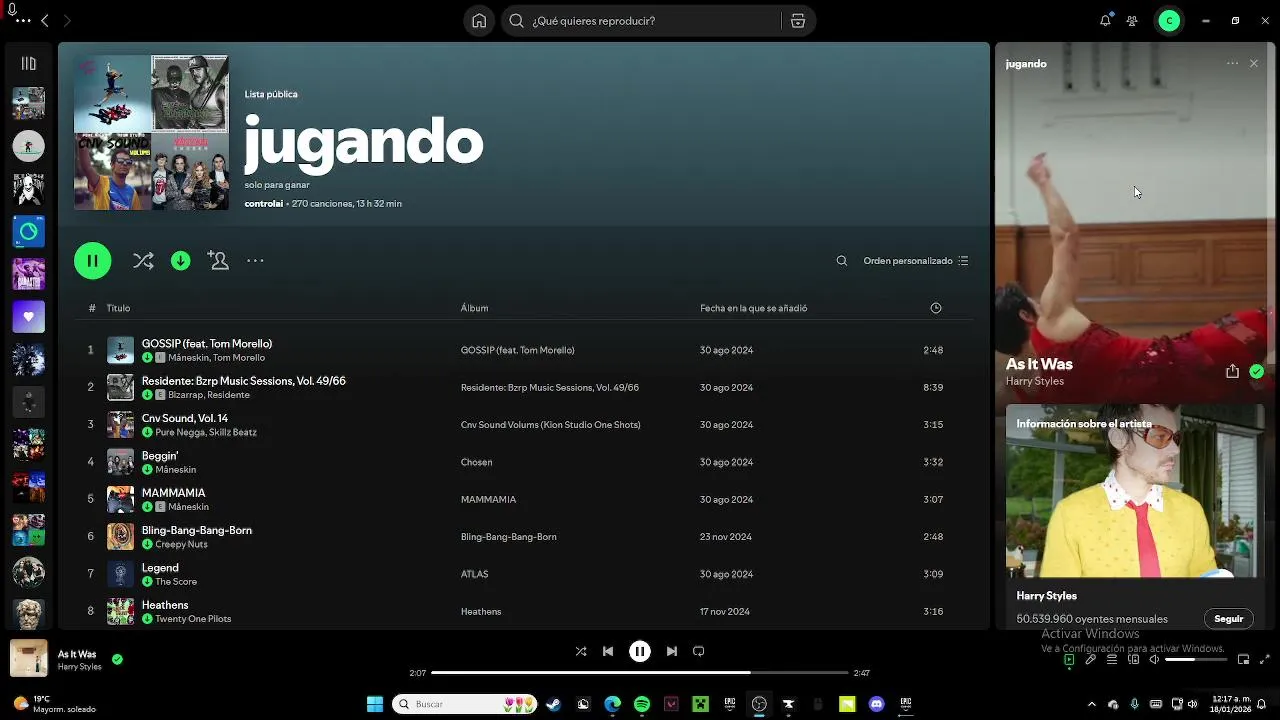Go to Spotify Home via house icon
1280x720 pixels.
479,20
